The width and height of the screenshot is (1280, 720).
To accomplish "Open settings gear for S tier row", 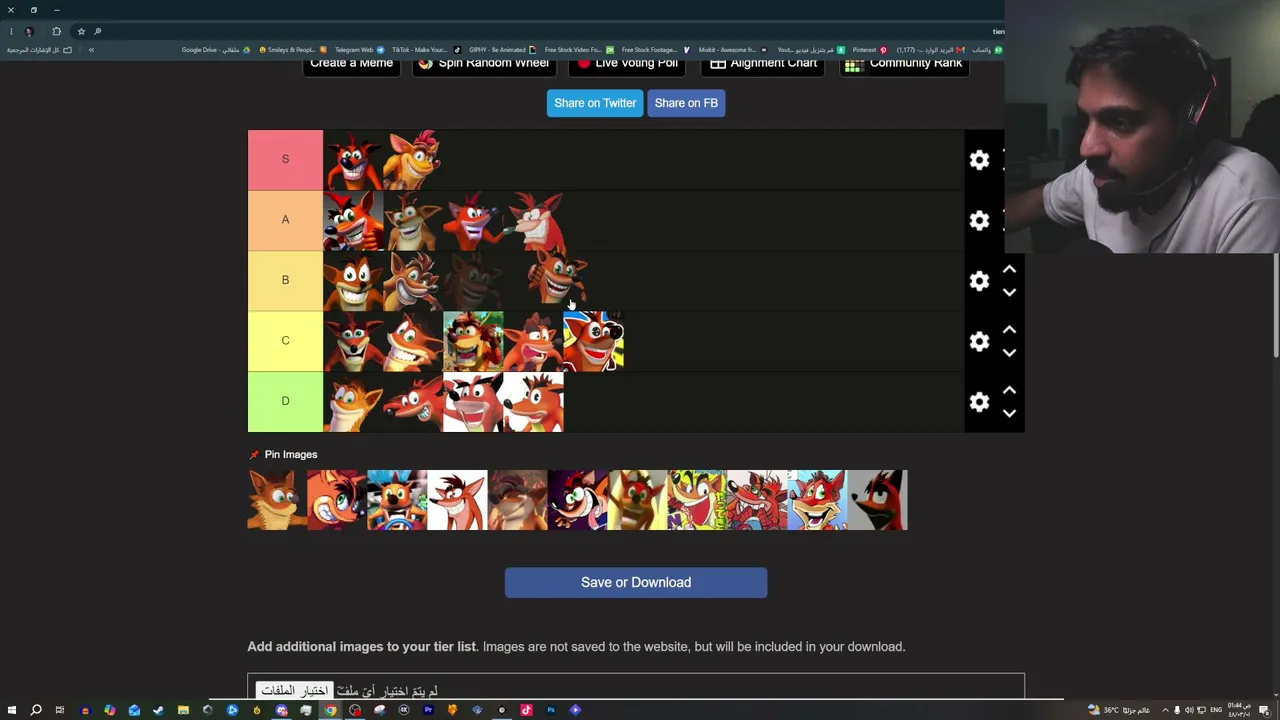I will (x=979, y=160).
